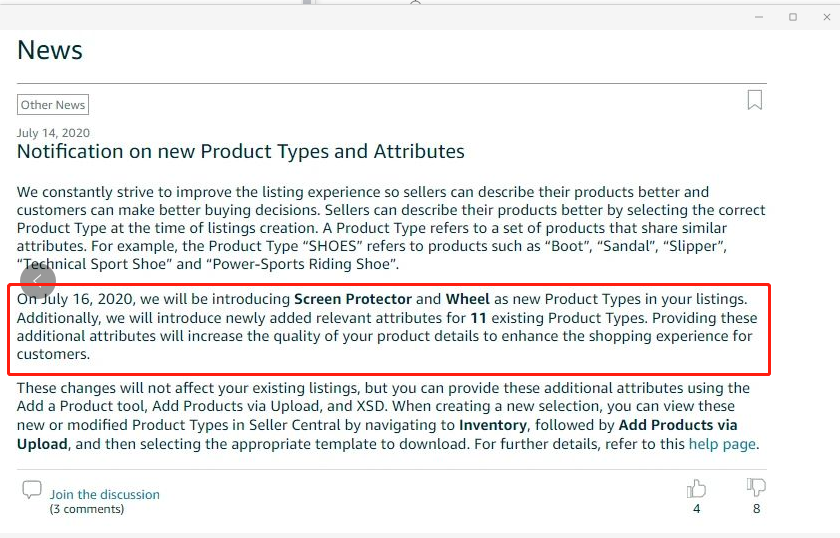This screenshot has height=538, width=840.
Task: Click the dislike count number 8
Action: [x=756, y=509]
